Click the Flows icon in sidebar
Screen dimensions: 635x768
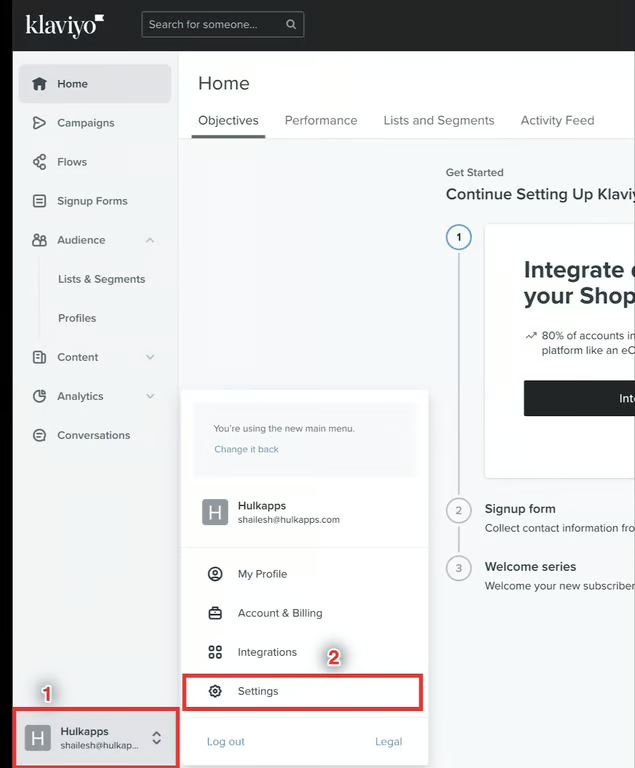tap(39, 162)
